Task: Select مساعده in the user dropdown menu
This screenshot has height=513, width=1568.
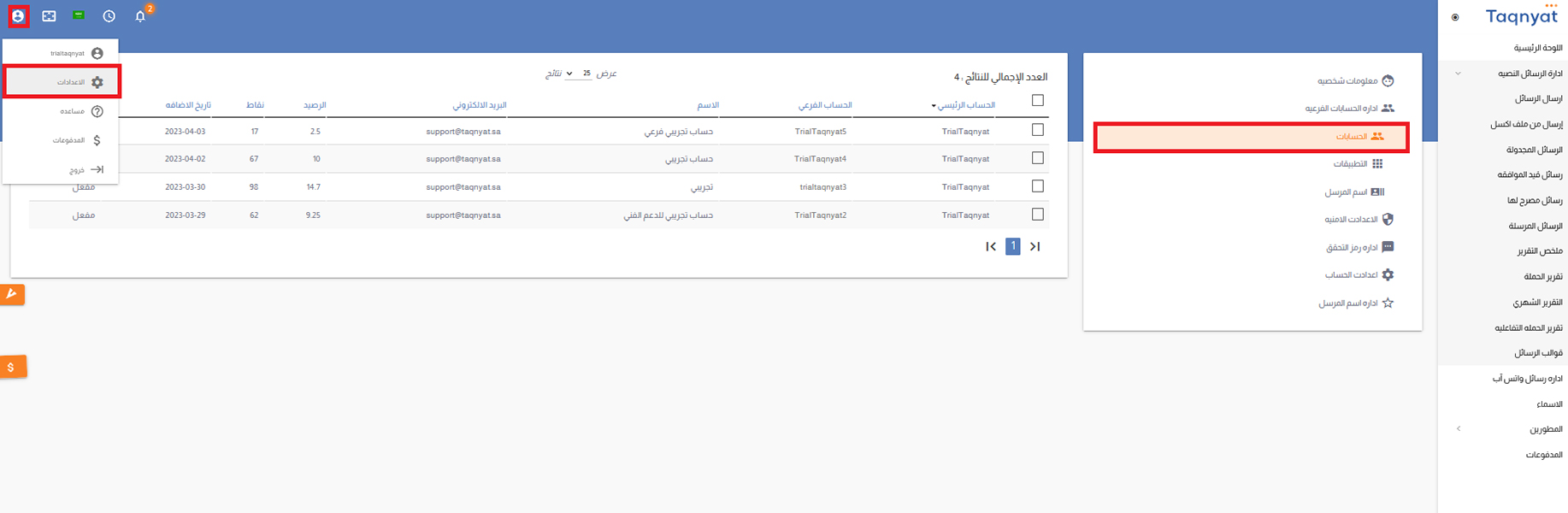Action: coord(60,111)
